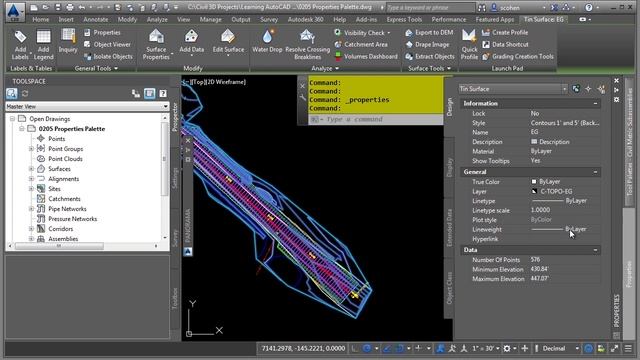Image resolution: width=640 pixels, height=360 pixels.
Task: Click the True Color ByLayer swatch
Action: tap(533, 182)
